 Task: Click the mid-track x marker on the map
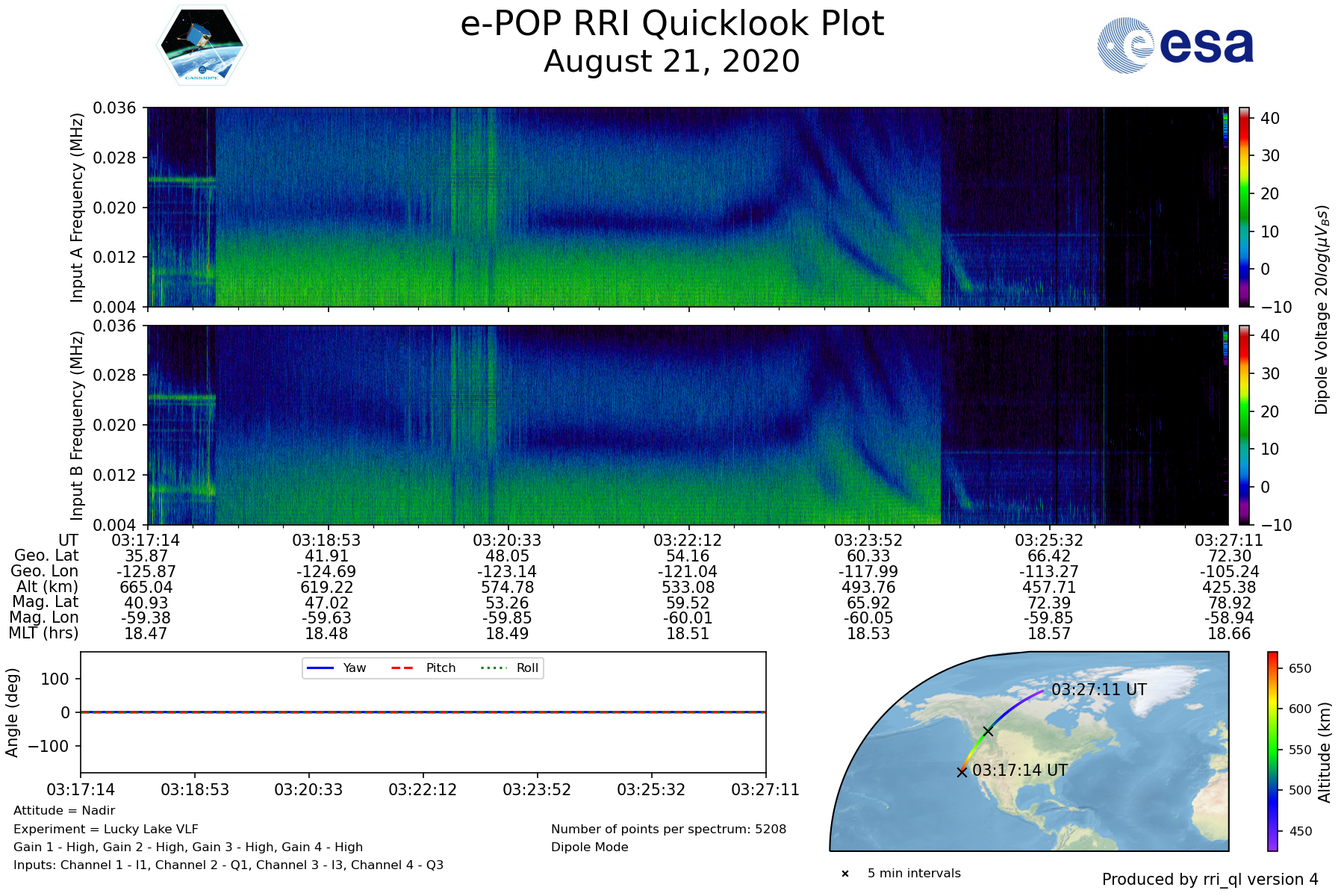[988, 731]
